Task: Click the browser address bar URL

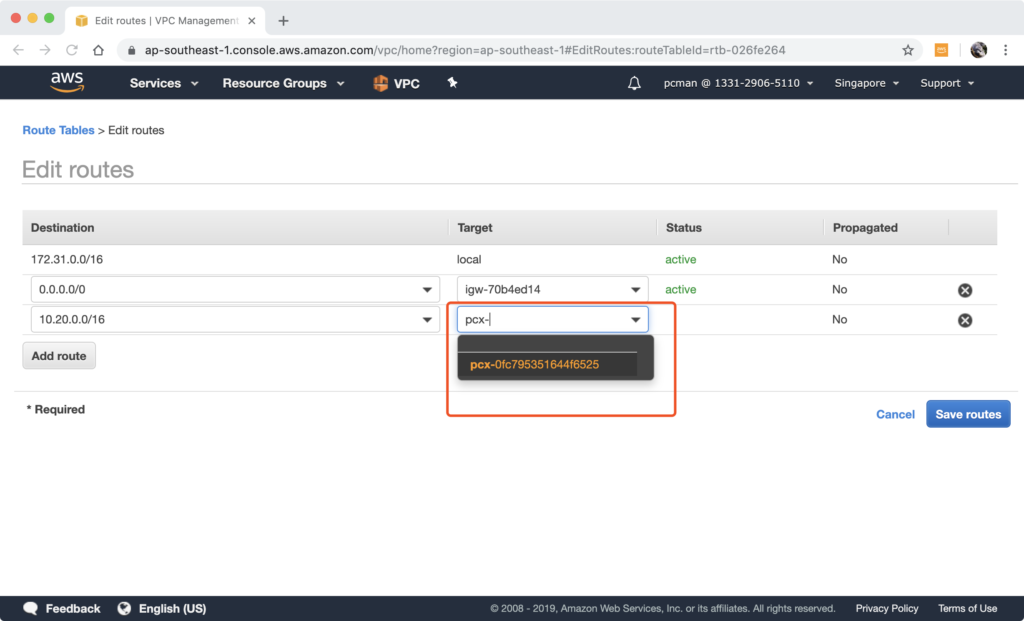Action: 465,50
